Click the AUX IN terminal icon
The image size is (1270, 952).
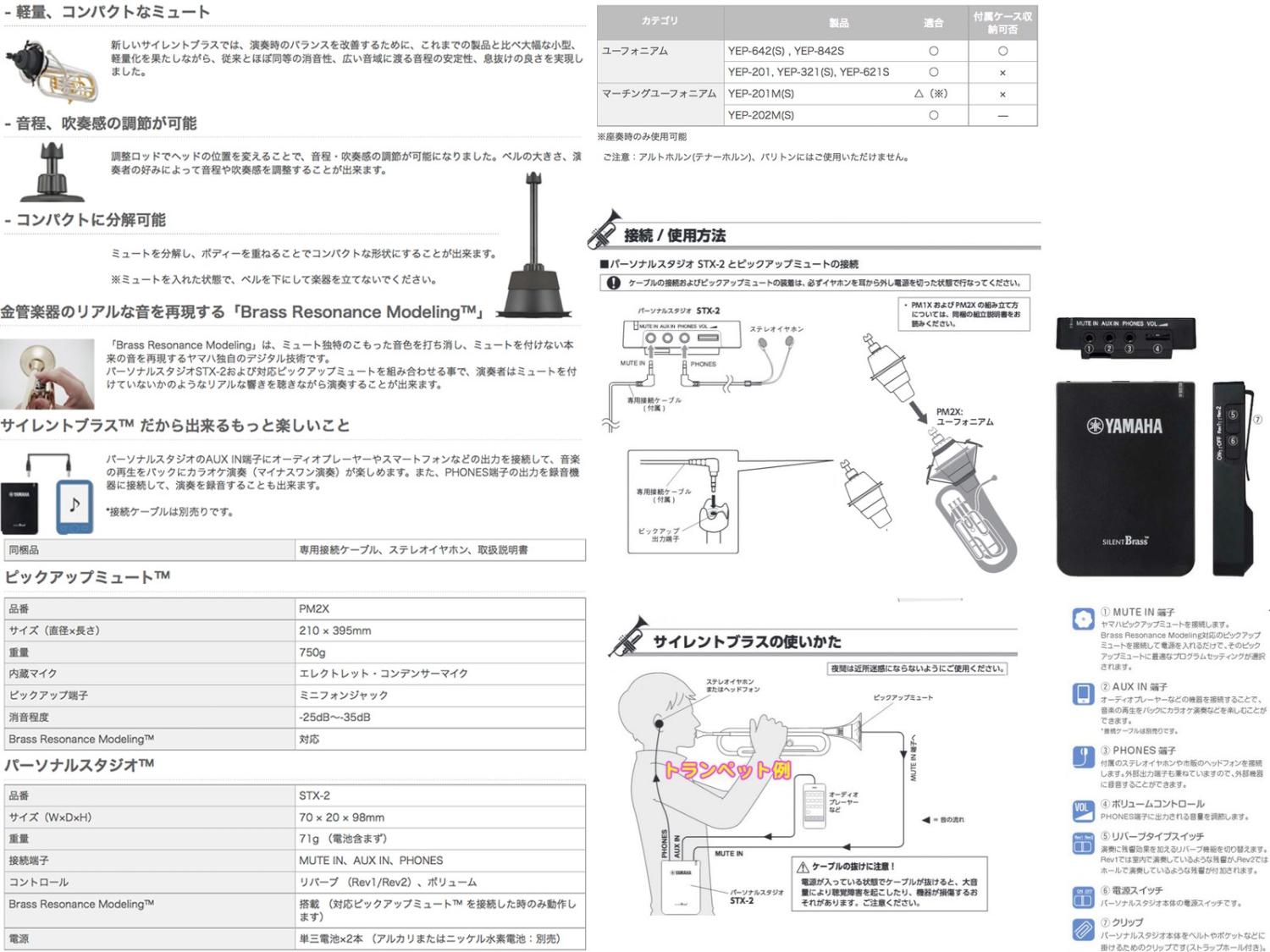coord(1083,694)
